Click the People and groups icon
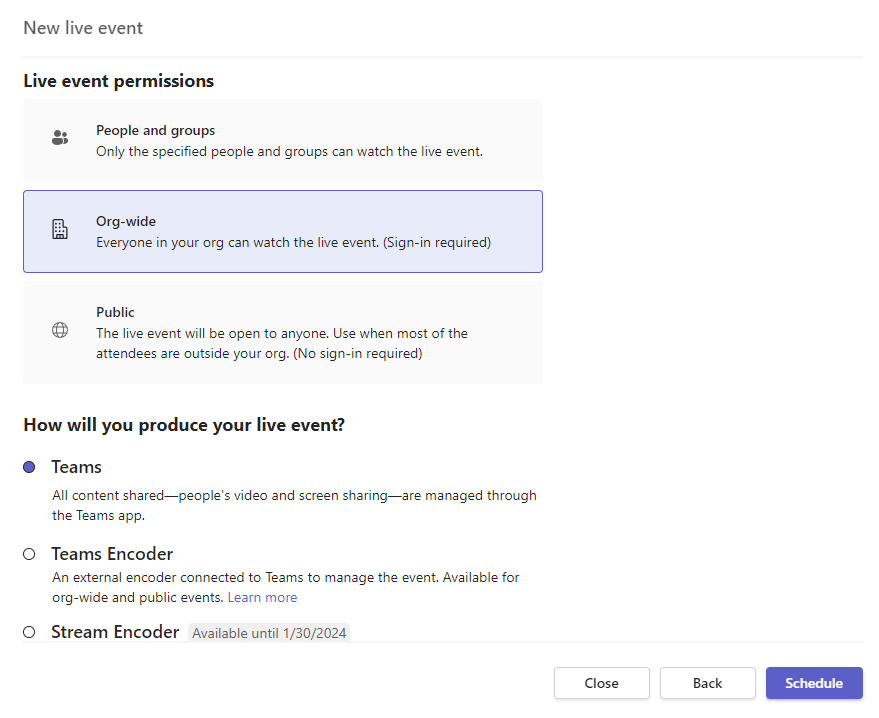Viewport: 879px width, 718px height. (60, 138)
